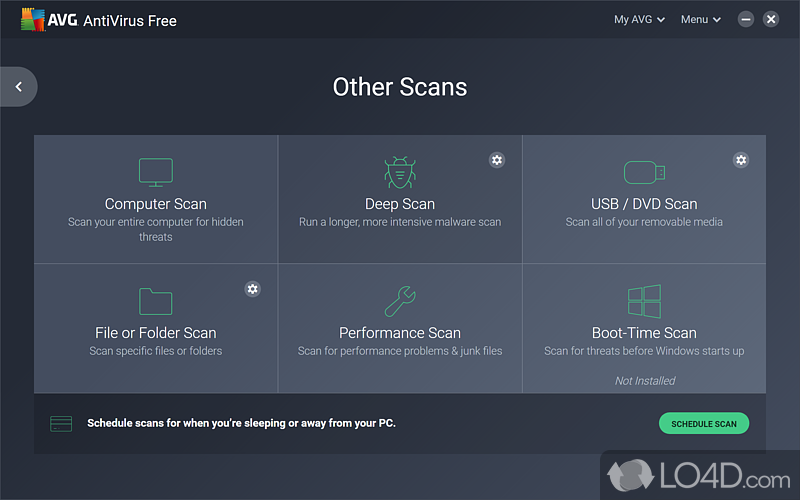Click 'Run a longer, more intensive malware scan'
This screenshot has width=800, height=500.
(x=400, y=222)
